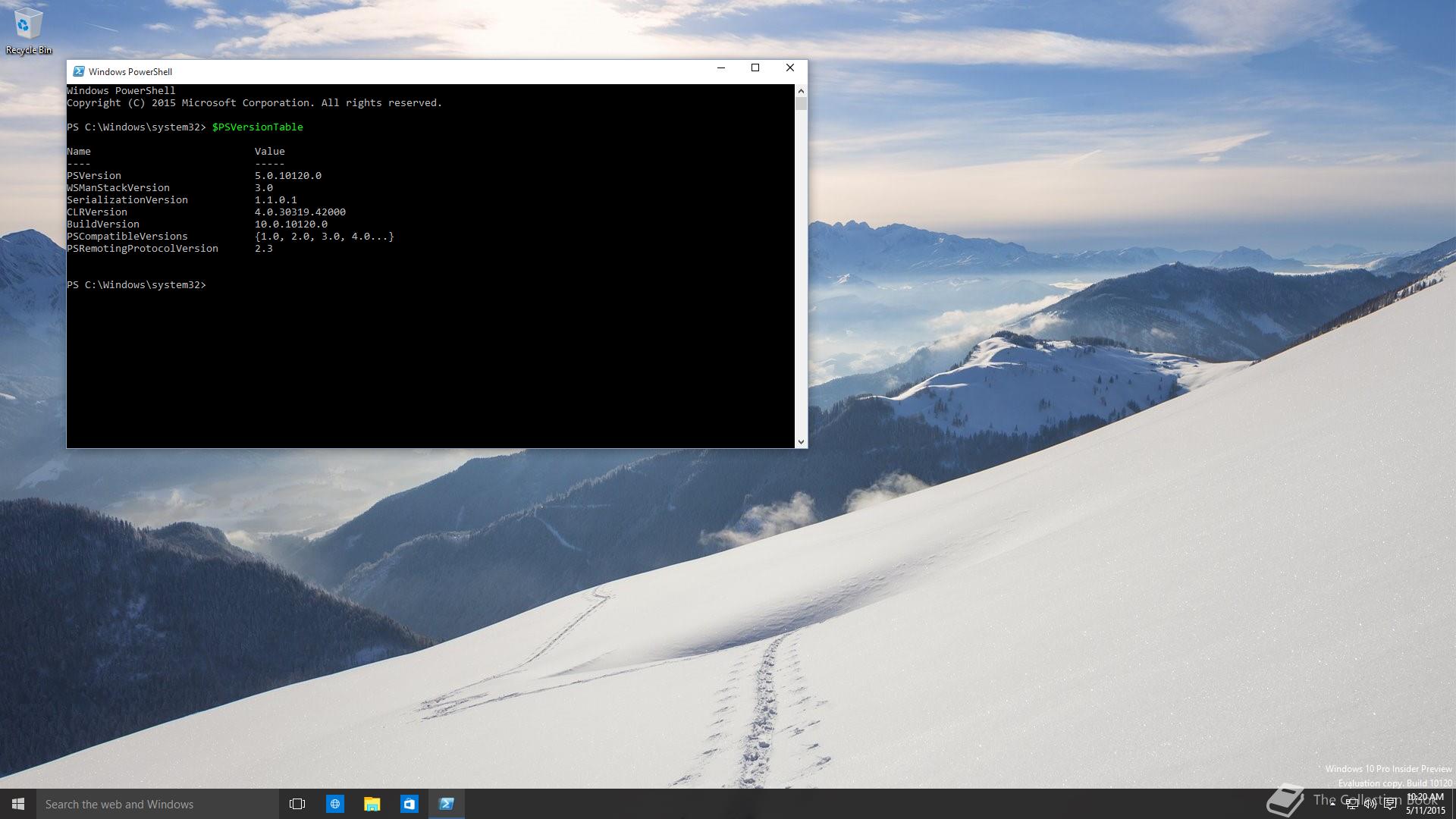Click the PSCompatibleVersions row name
The height and width of the screenshot is (819, 1456).
[127, 237]
